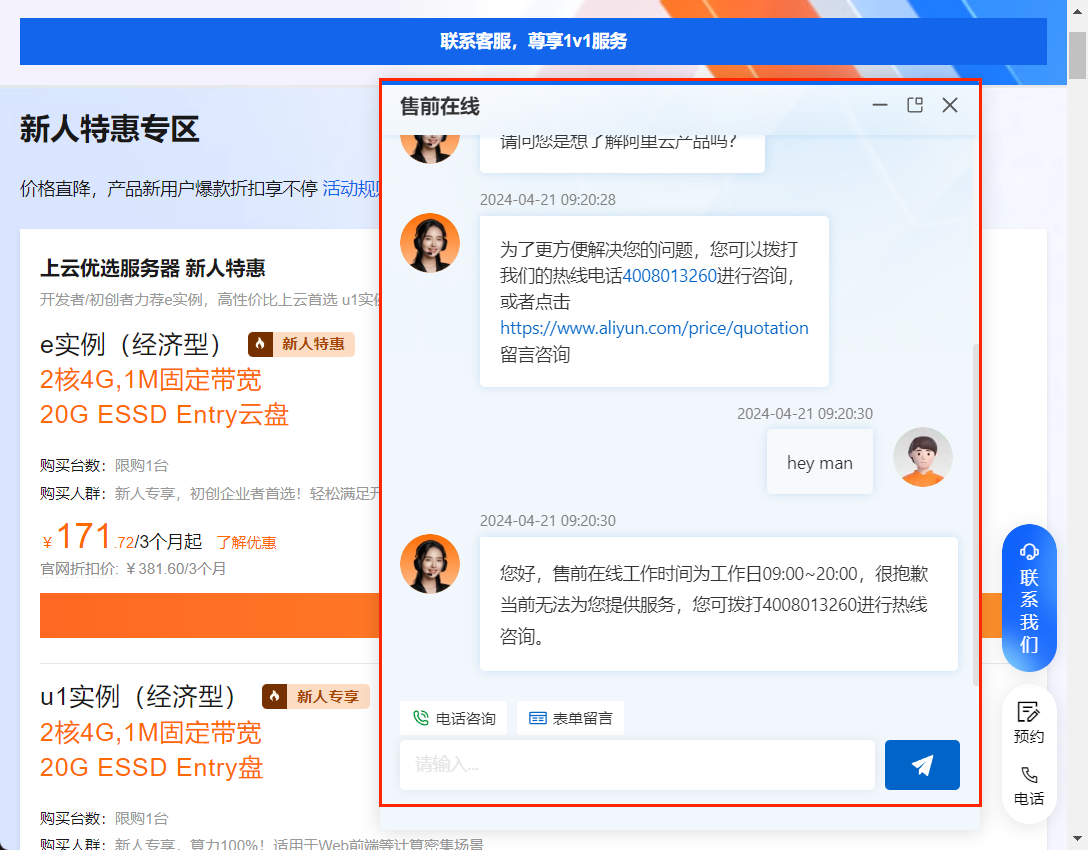
Task: Click the paper-plane send button in chat
Action: coord(922,765)
